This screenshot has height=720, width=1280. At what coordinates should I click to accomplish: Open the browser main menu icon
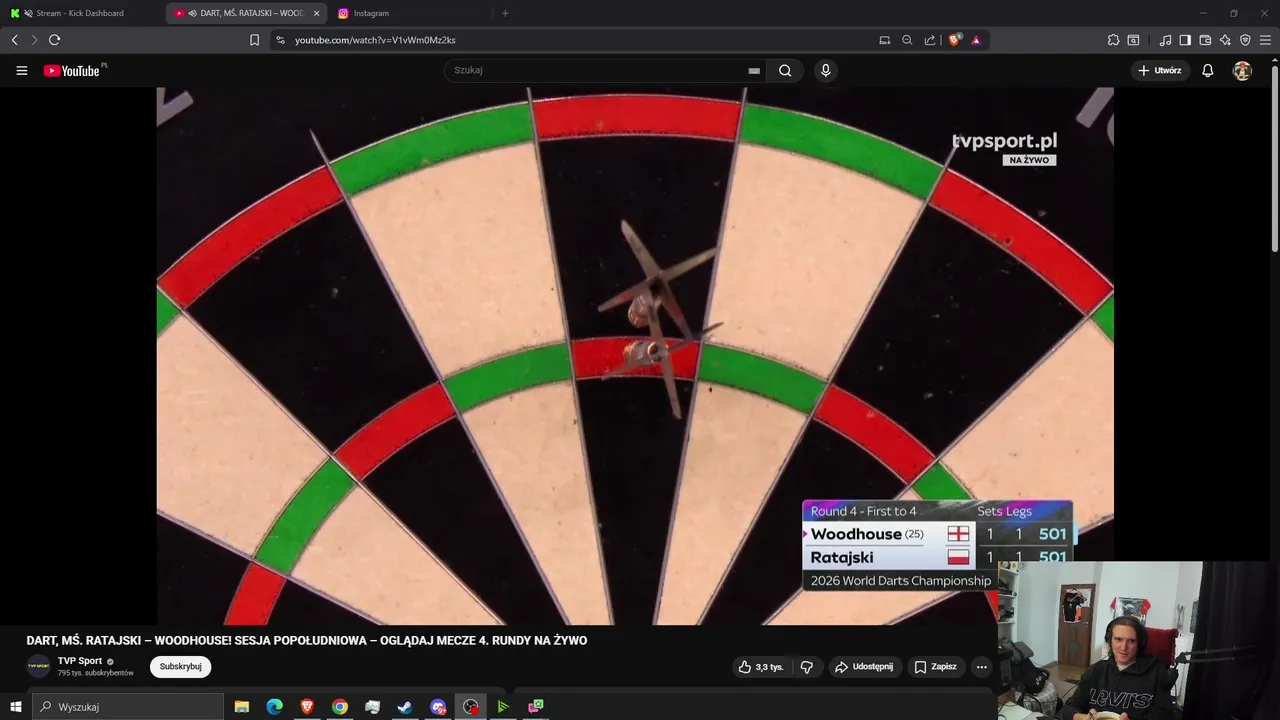pos(1265,40)
